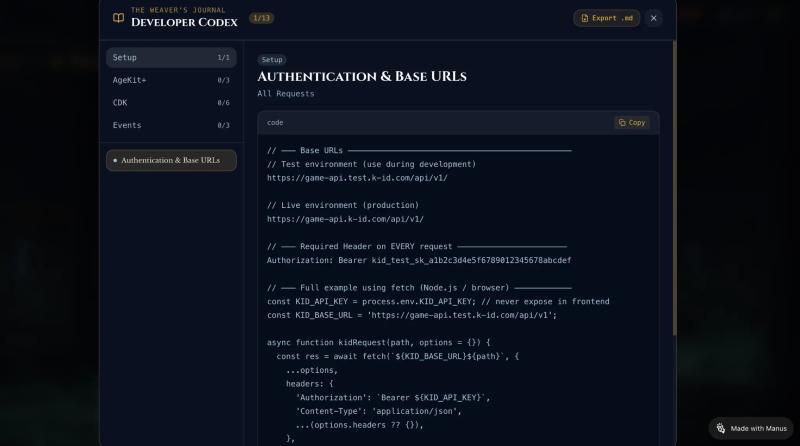
Task: Open the Made with Manus badge
Action: pos(751,428)
